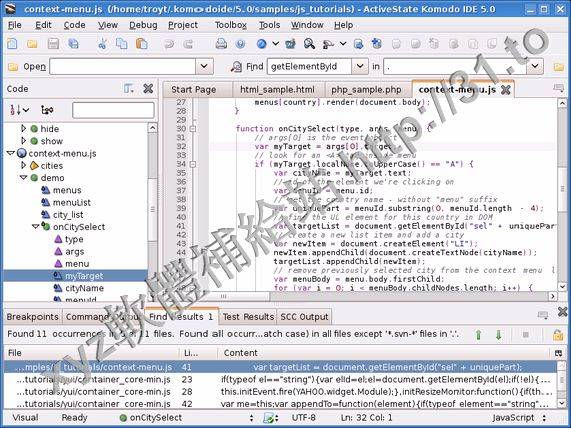Click the browse folder icon at far right of Find bar
Screen dimensions: 571x428
558,67
